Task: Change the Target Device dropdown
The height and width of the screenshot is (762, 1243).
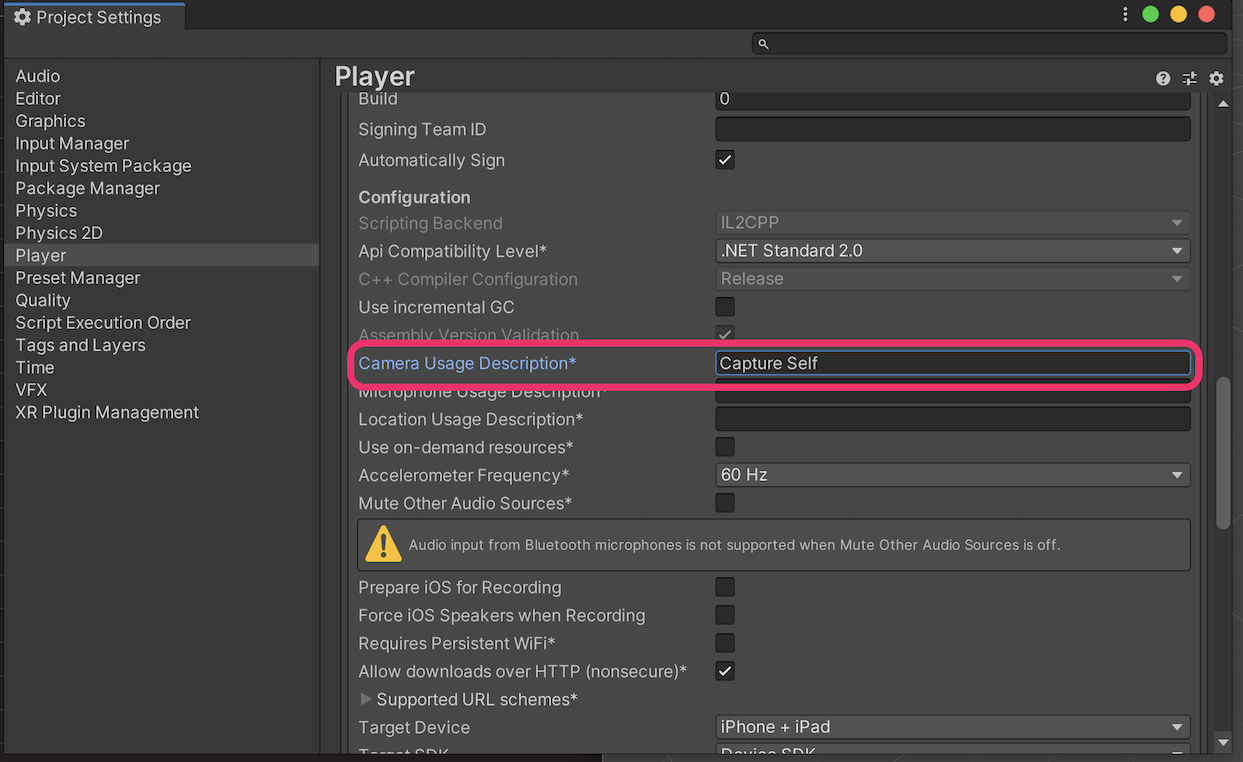Action: pos(951,727)
